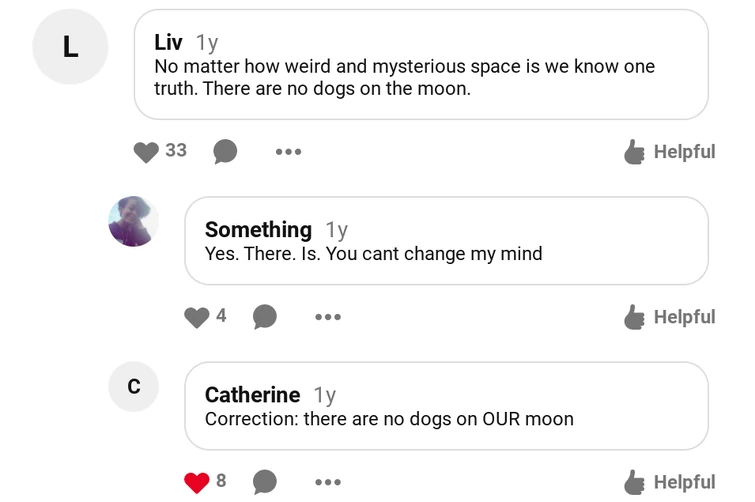
Task: Reply to Liv's comment using bubble icon
Action: (x=225, y=152)
